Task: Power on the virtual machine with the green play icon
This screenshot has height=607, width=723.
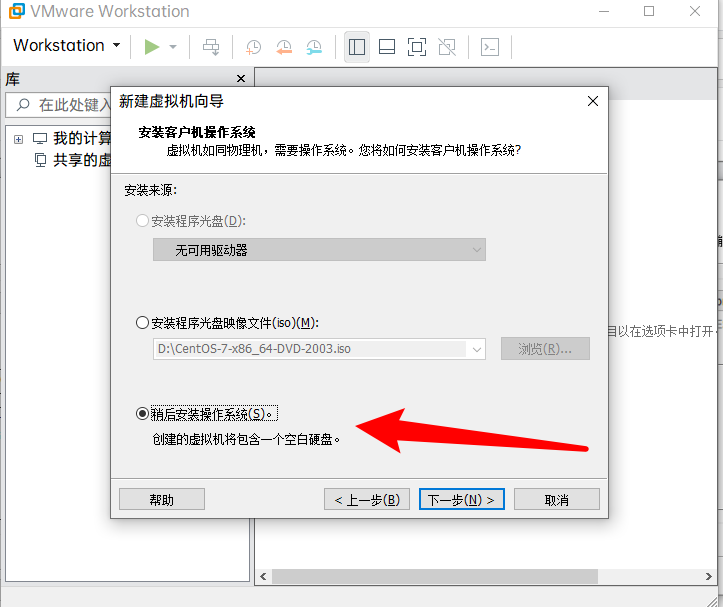Action: click(x=151, y=47)
